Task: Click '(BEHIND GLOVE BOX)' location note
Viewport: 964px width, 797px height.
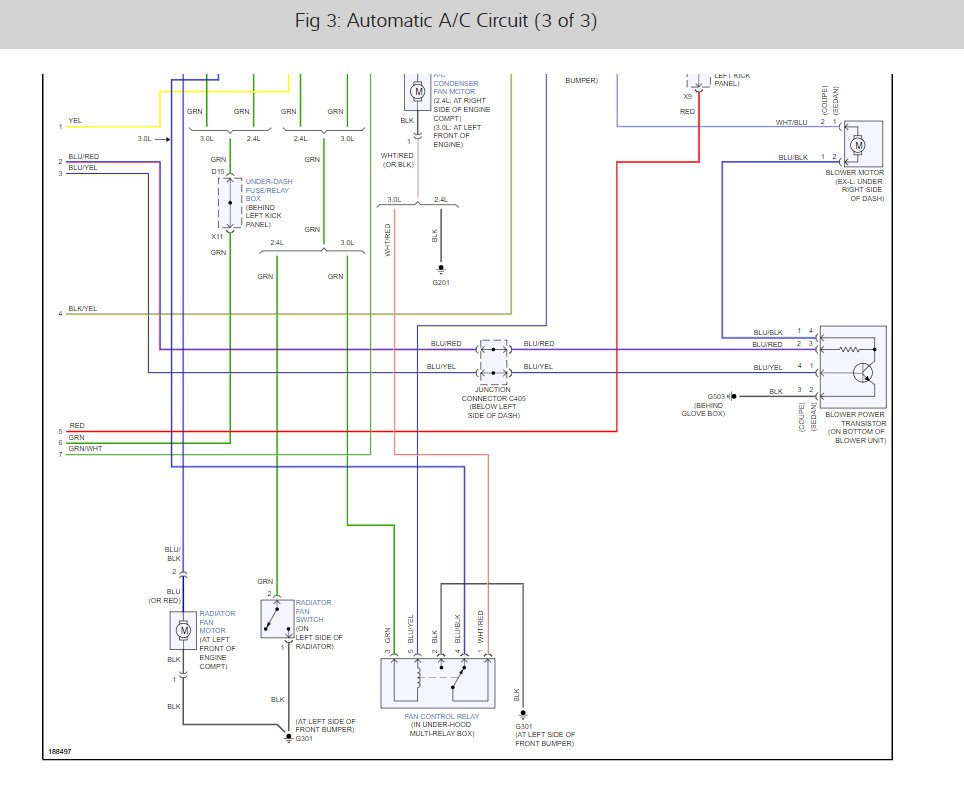Action: [x=703, y=410]
